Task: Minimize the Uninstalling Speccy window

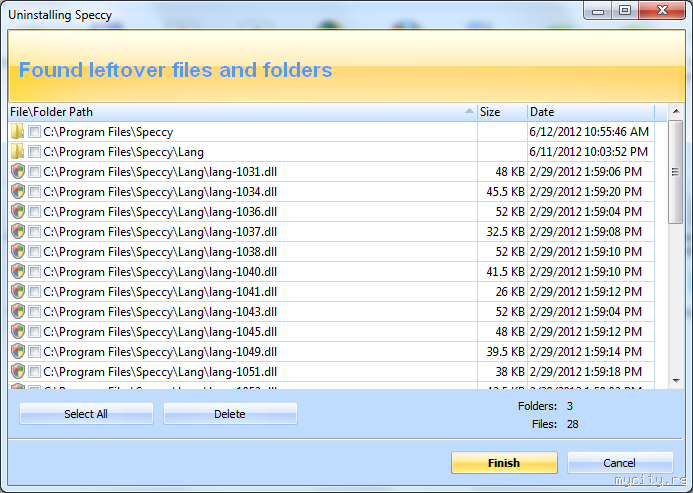Action: coord(598,10)
